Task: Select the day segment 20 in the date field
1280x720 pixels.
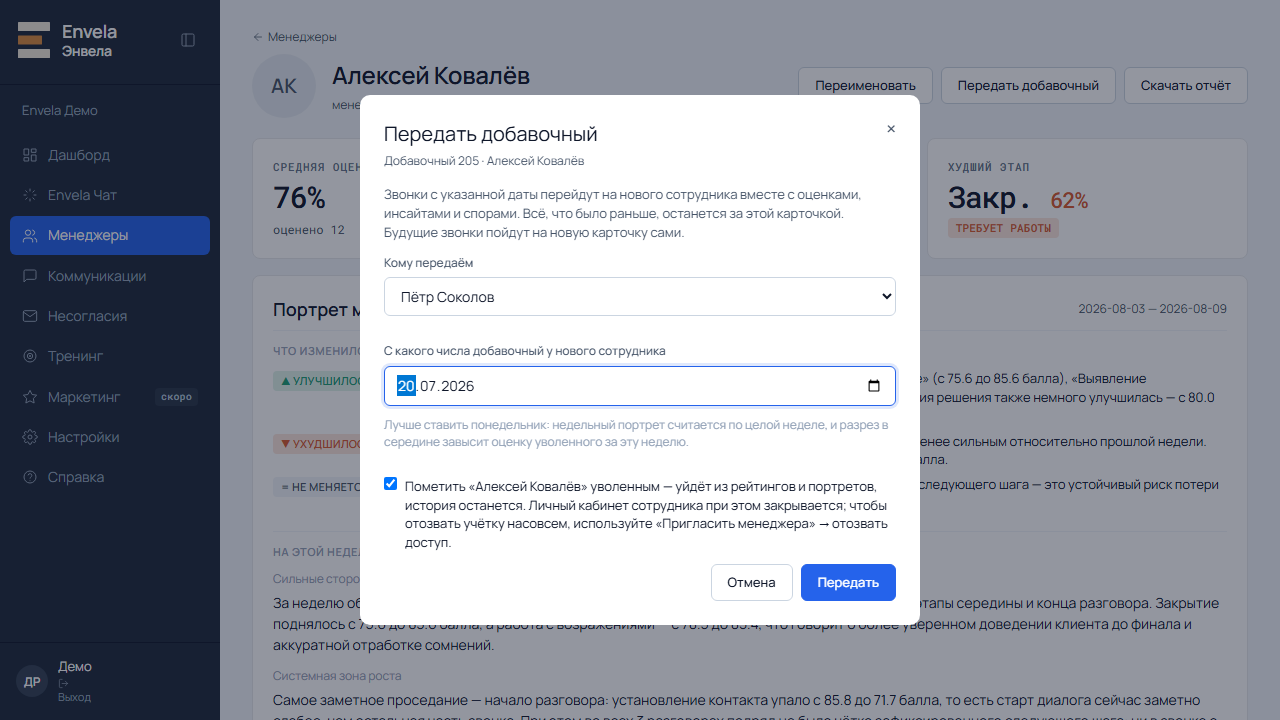Action: 406,386
